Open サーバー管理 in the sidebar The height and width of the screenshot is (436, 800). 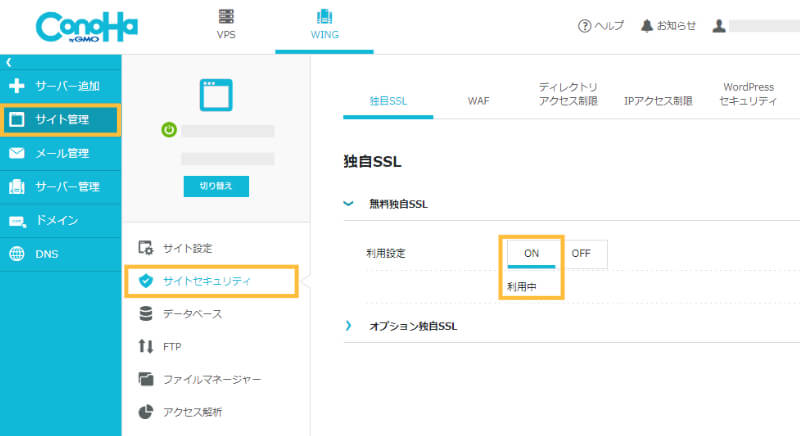(x=61, y=187)
